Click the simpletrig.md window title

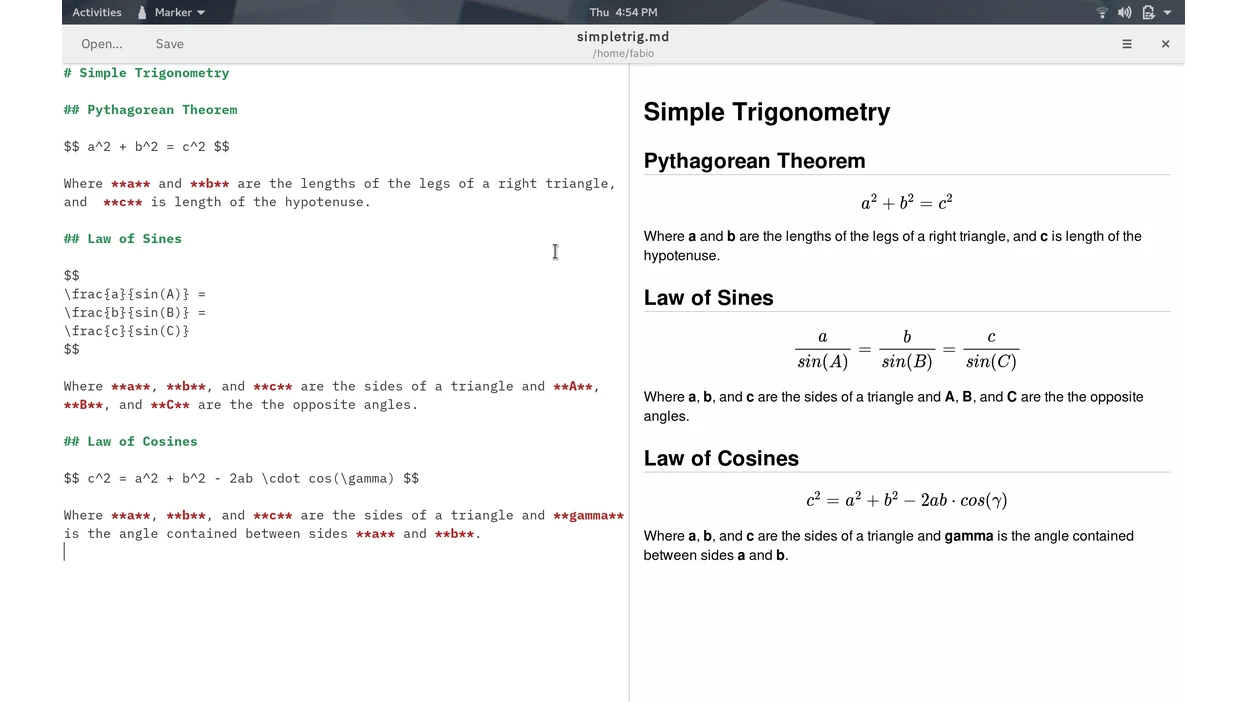(623, 36)
